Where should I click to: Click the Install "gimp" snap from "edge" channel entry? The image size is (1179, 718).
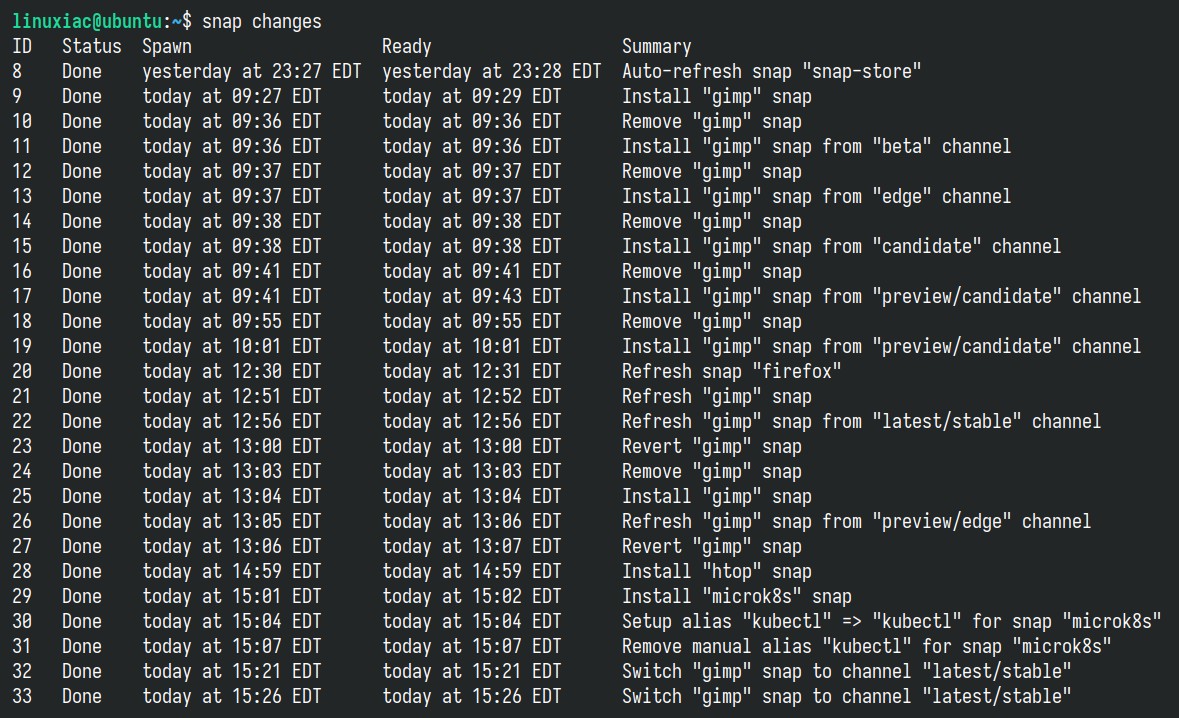(816, 196)
